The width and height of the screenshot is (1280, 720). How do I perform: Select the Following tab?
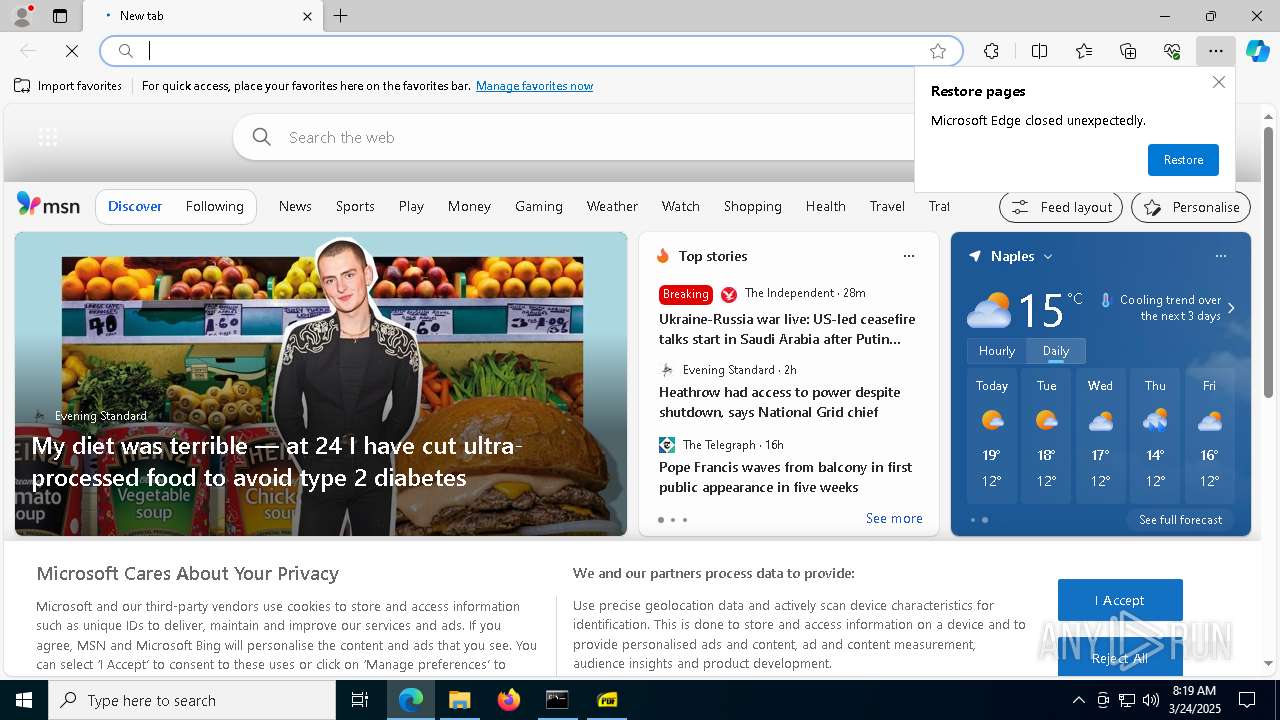click(214, 206)
